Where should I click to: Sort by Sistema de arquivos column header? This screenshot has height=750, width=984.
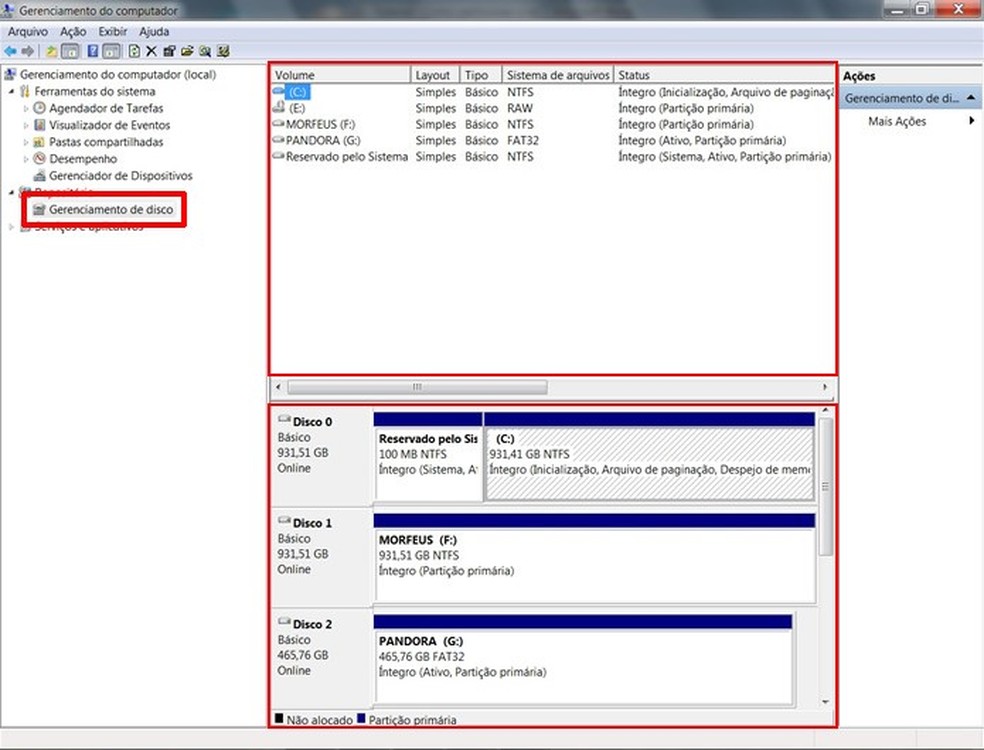[558, 75]
